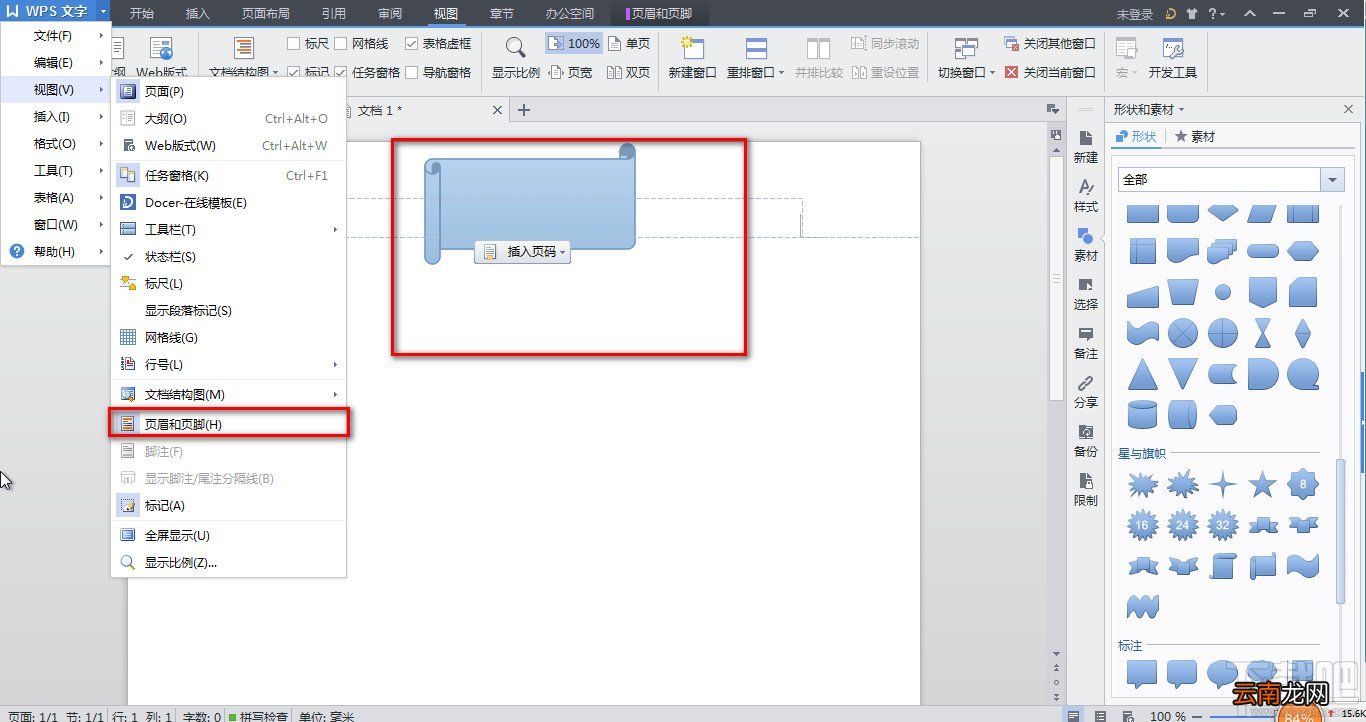Click the 100% zoom button in ribbon
1366x722 pixels.
pyautogui.click(x=574, y=44)
